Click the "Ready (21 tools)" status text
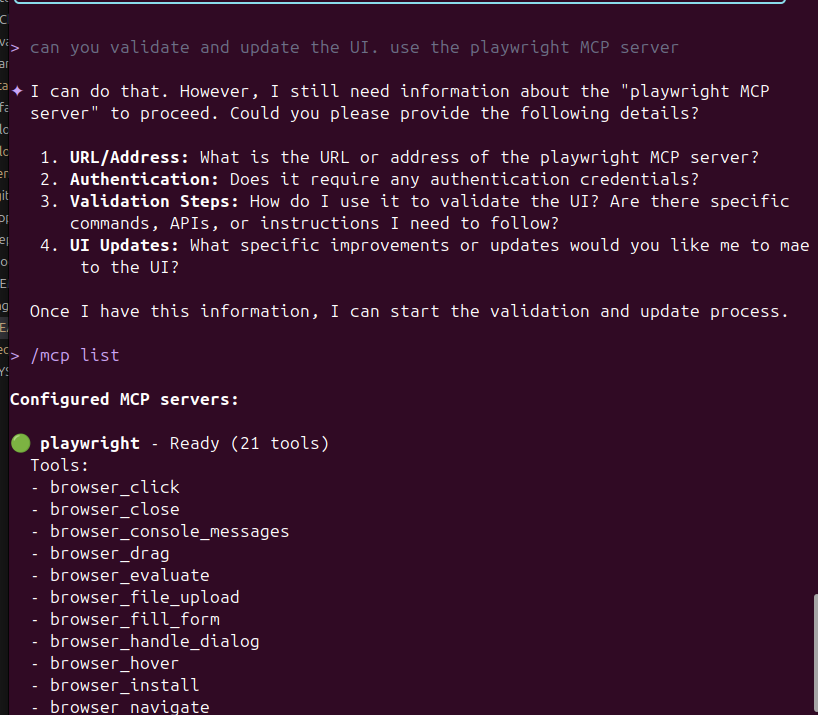The width and height of the screenshot is (818, 715). click(x=249, y=443)
